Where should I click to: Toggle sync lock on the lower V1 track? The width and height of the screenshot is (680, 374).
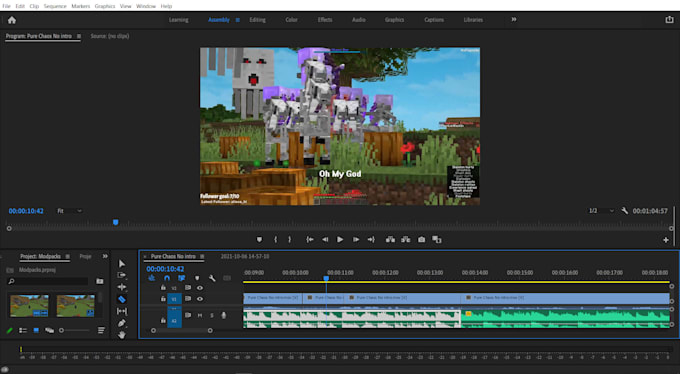pyautogui.click(x=188, y=299)
